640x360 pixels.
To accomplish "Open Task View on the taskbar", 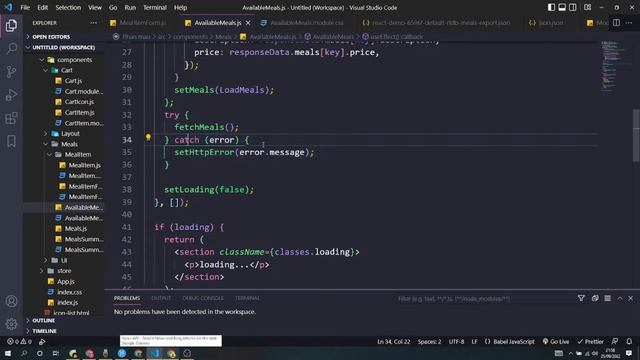I will pos(56,353).
